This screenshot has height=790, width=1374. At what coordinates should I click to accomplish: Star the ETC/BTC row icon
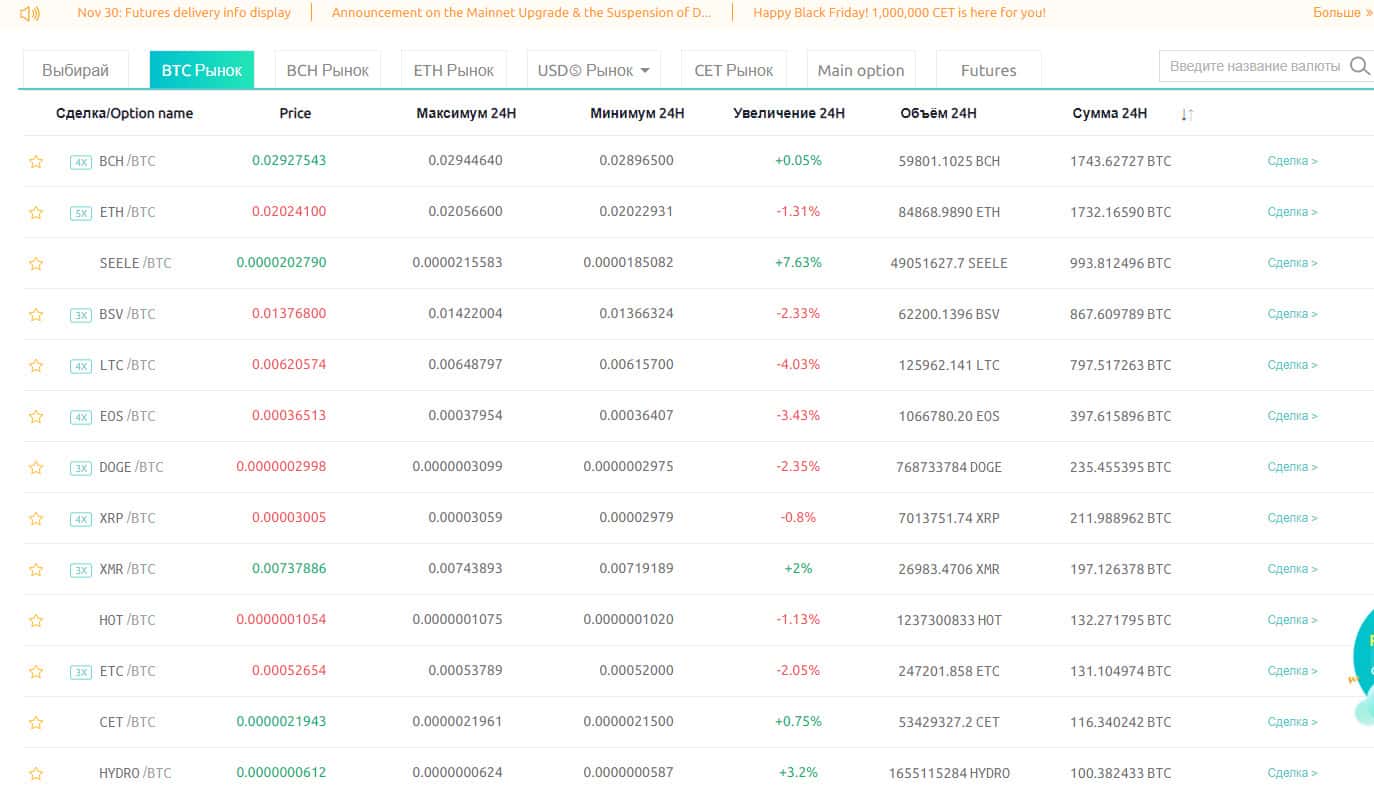pyautogui.click(x=36, y=671)
